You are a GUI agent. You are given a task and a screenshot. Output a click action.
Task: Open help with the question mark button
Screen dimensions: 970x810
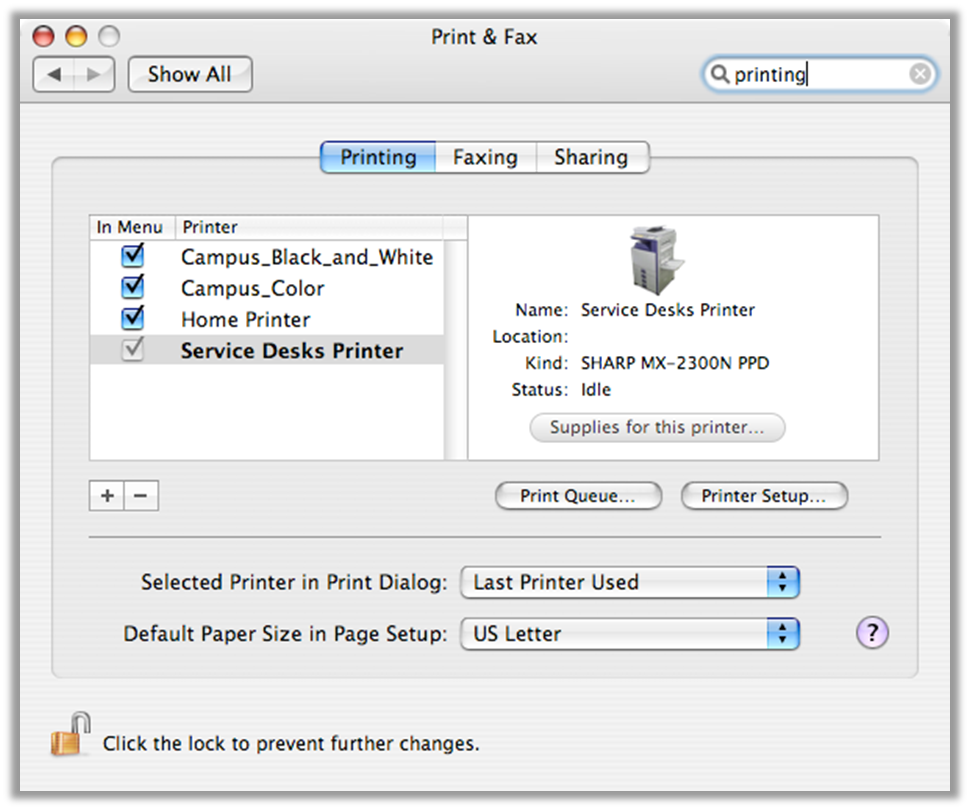pyautogui.click(x=872, y=632)
